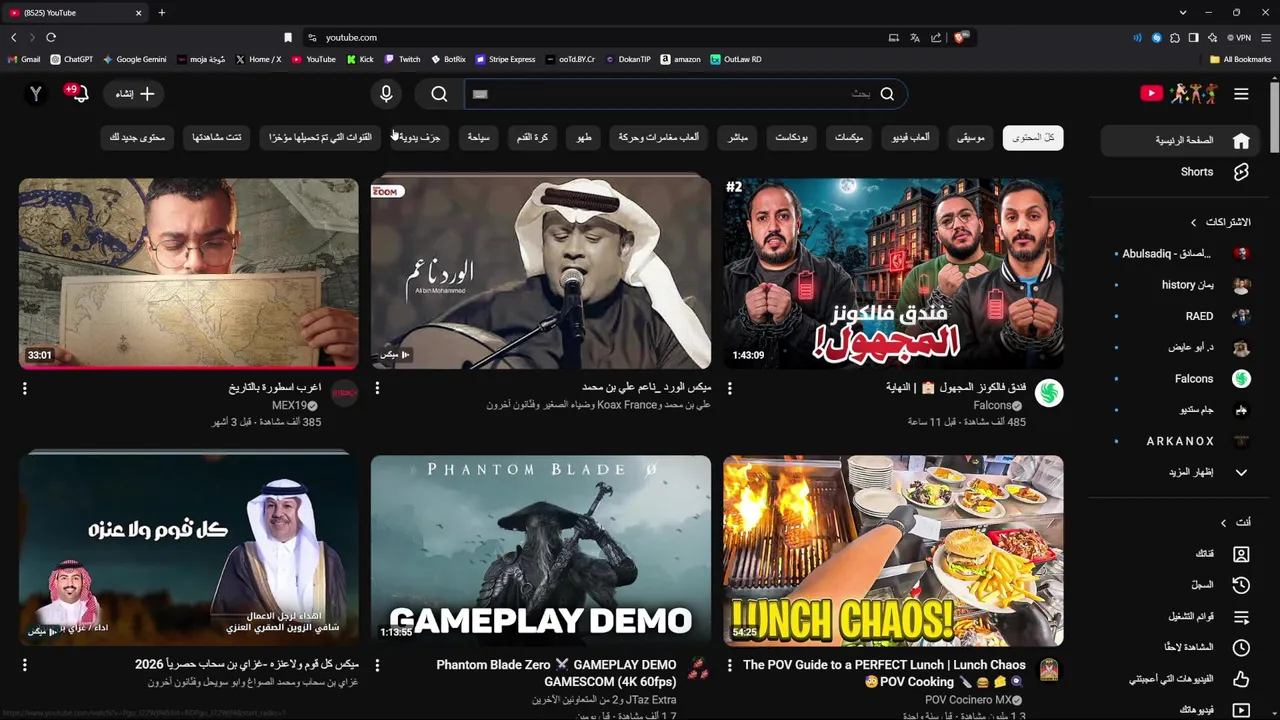Open the Stripe Express bookmark
Screen dimensions: 1280x720
[x=506, y=59]
